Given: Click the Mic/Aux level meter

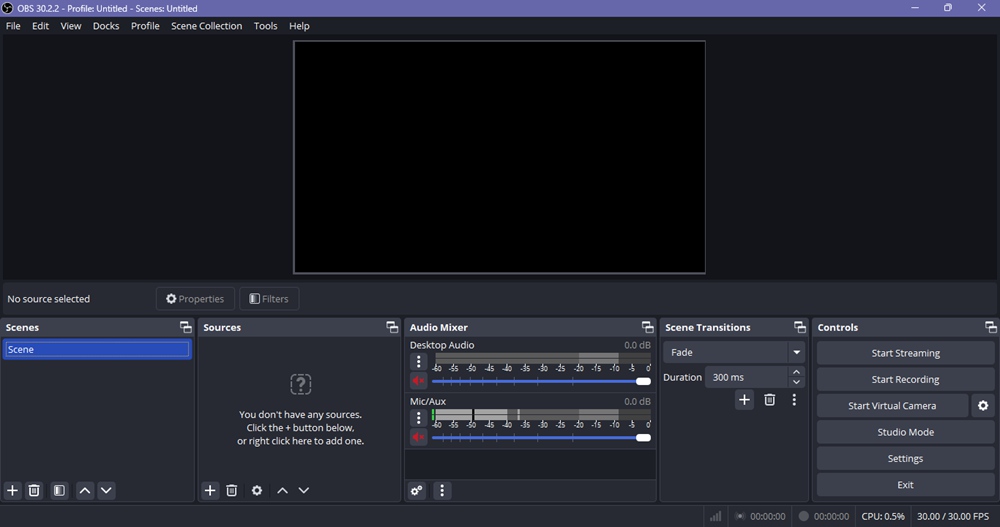Looking at the screenshot, I should click(x=541, y=415).
